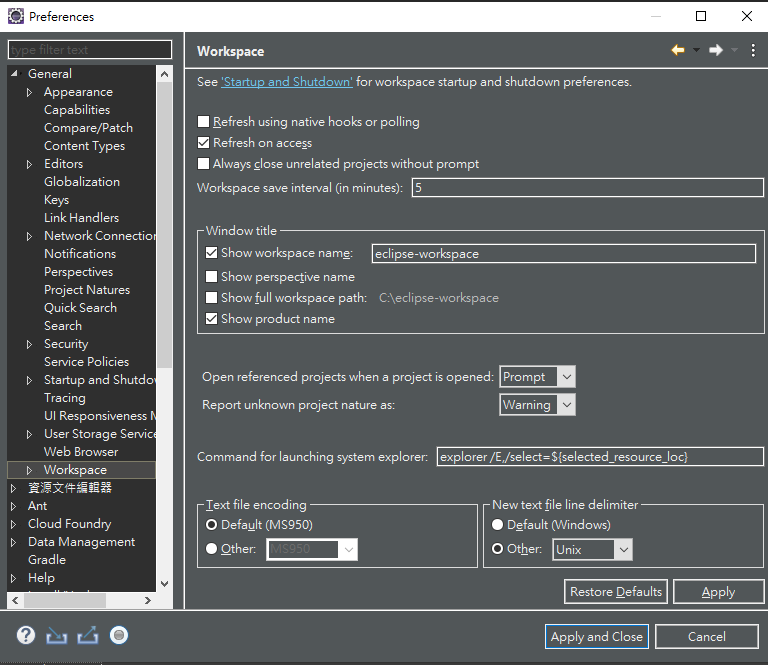Click the Apply button
The image size is (768, 665).
point(718,592)
